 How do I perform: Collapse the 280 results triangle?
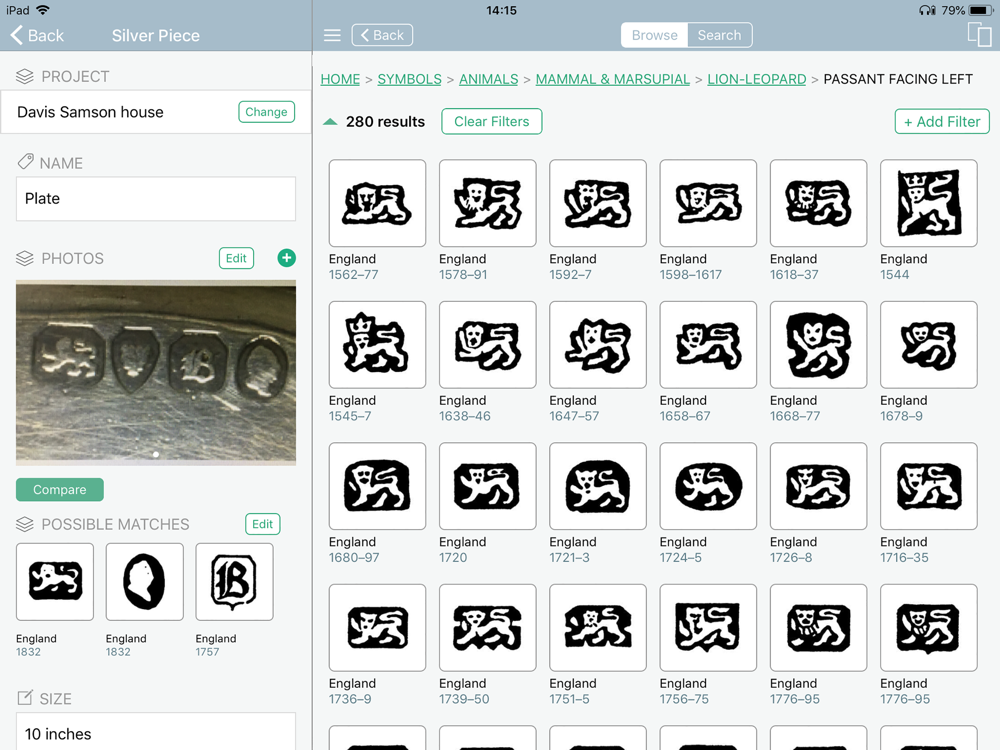[330, 121]
